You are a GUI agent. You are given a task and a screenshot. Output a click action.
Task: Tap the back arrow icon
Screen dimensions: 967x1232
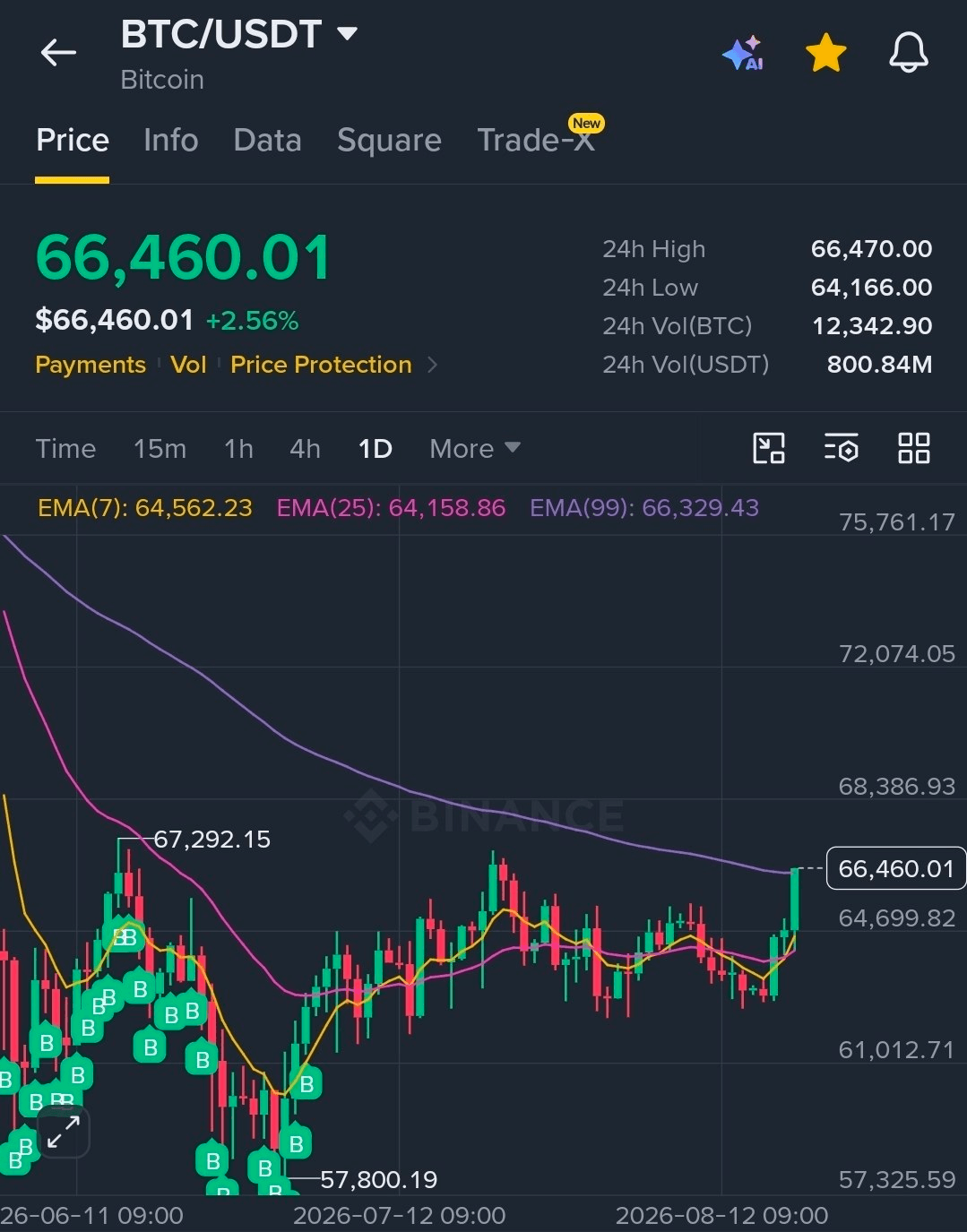point(58,53)
